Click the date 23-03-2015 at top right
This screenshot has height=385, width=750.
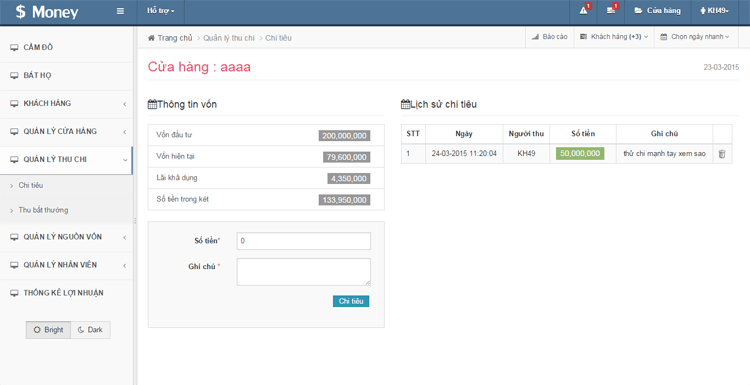tap(721, 67)
